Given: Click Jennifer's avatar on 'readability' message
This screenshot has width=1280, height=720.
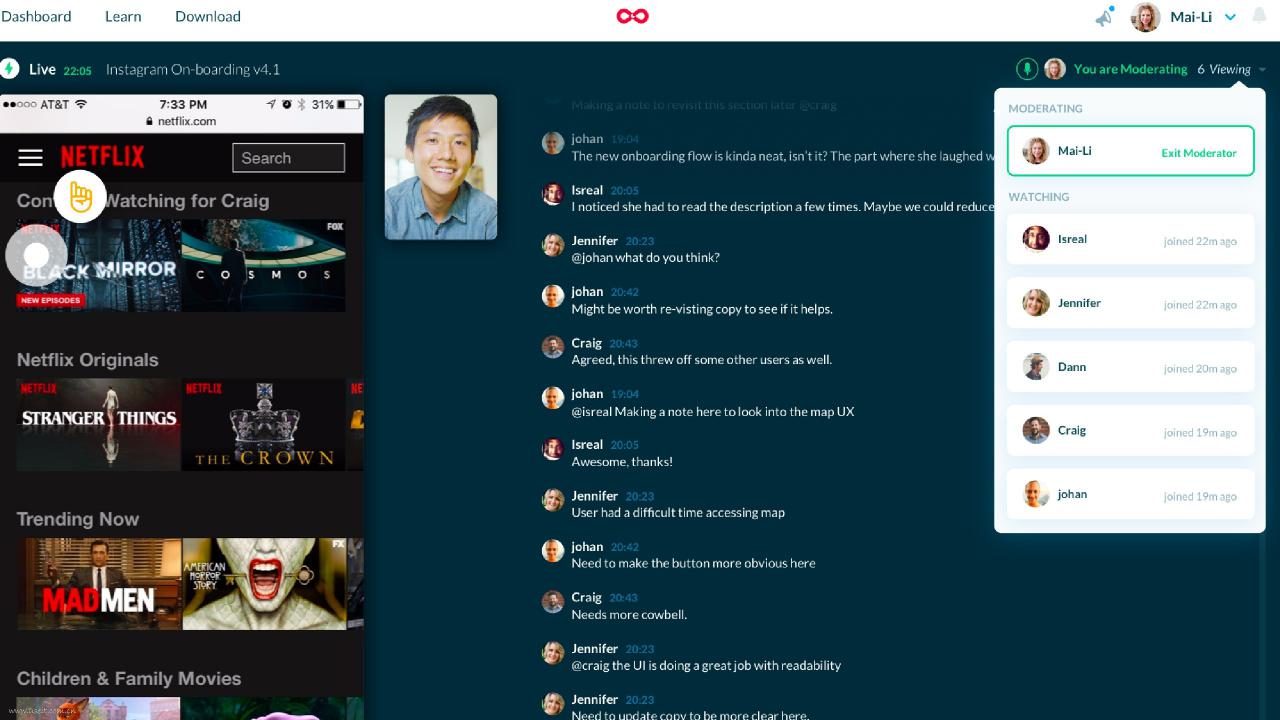Looking at the screenshot, I should [553, 652].
